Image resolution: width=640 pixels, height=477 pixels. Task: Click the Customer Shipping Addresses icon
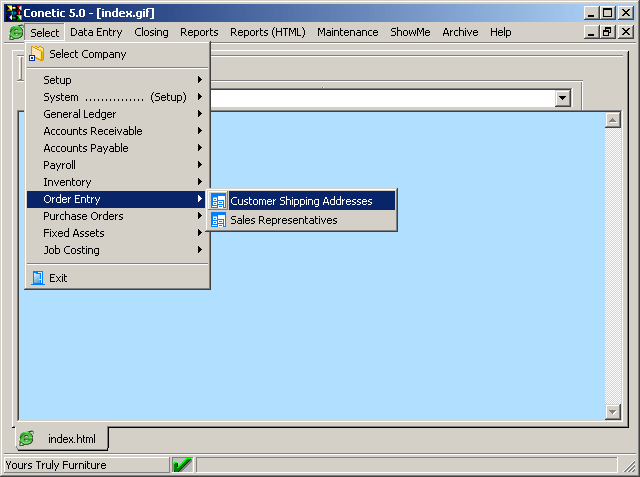[x=218, y=201]
